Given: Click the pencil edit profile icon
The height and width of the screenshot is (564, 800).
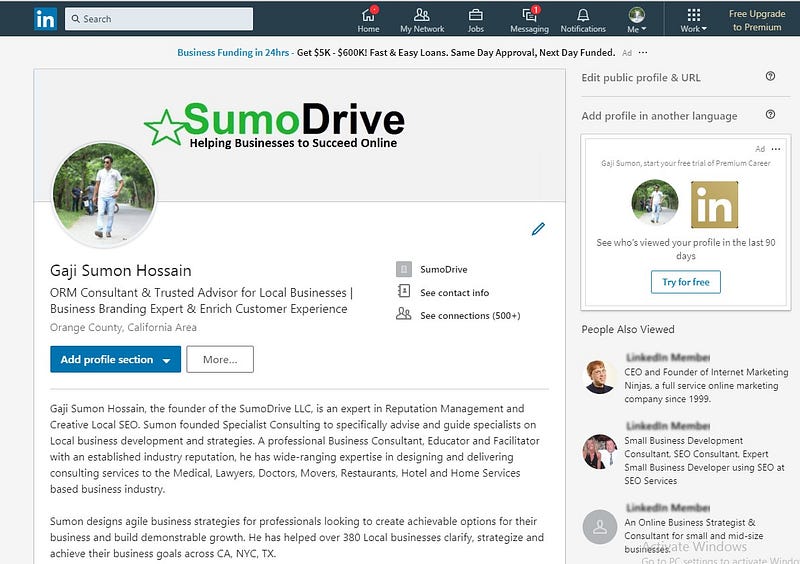Looking at the screenshot, I should point(538,229).
